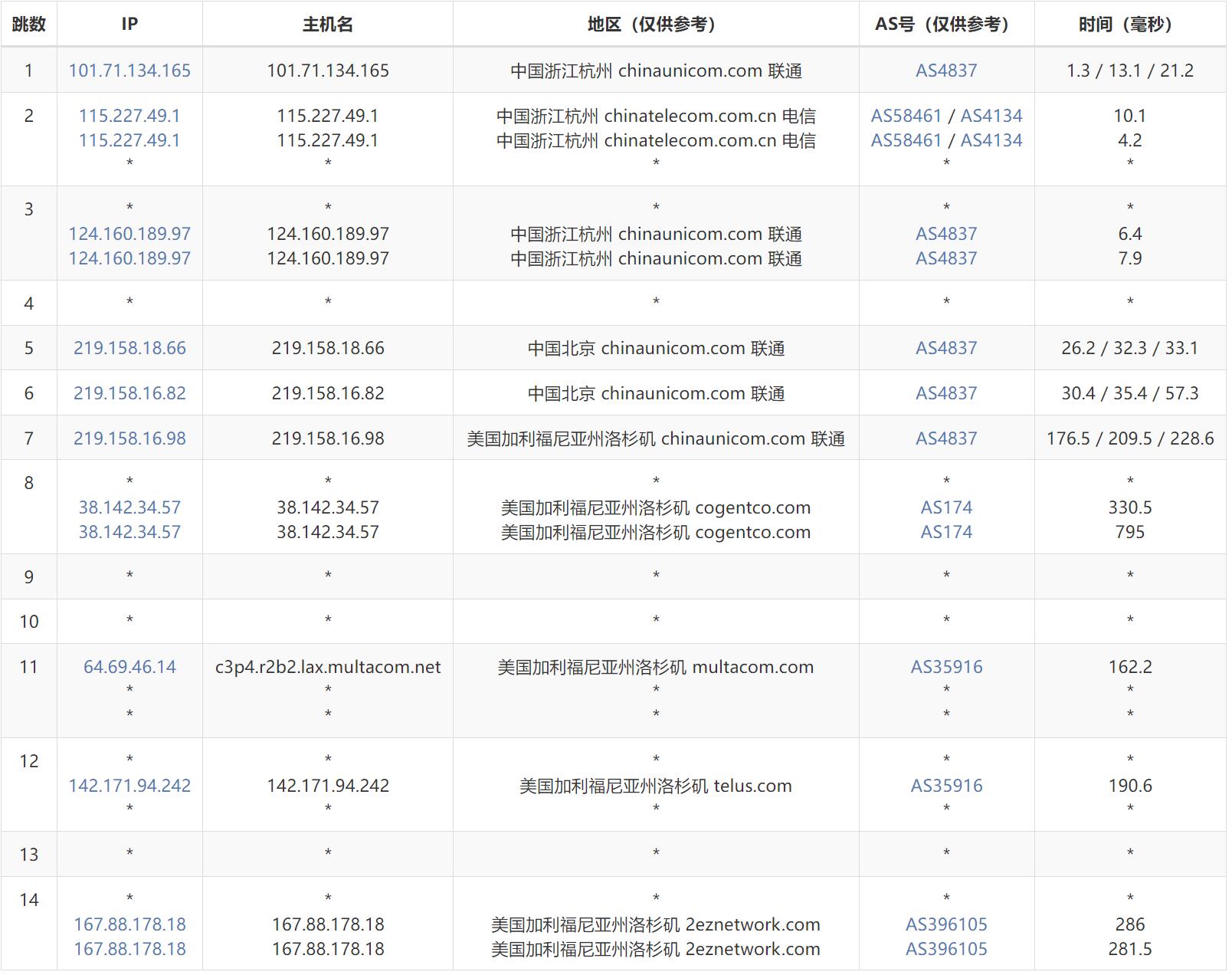
Task: Open the AS35916 link in hop 11
Action: (x=946, y=667)
